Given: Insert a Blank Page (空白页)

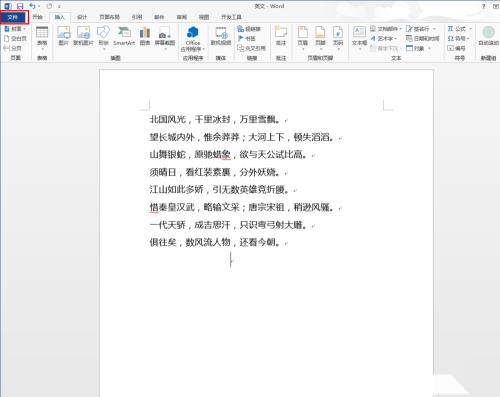Looking at the screenshot, I should pyautogui.click(x=16, y=39).
